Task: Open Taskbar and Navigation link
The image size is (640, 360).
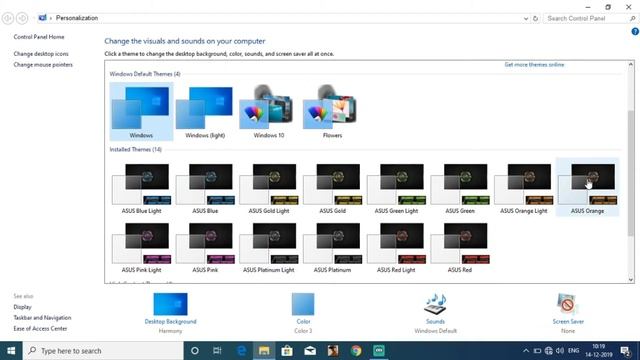Action: pos(42,318)
